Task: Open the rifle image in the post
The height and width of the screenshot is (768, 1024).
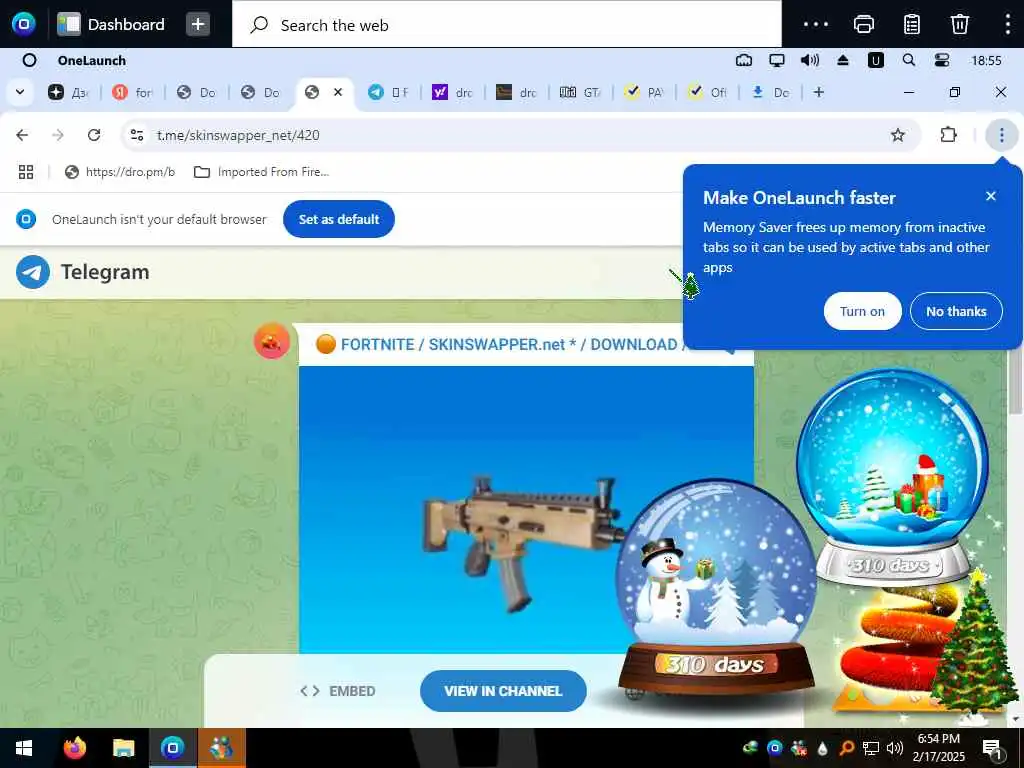Action: [x=526, y=509]
